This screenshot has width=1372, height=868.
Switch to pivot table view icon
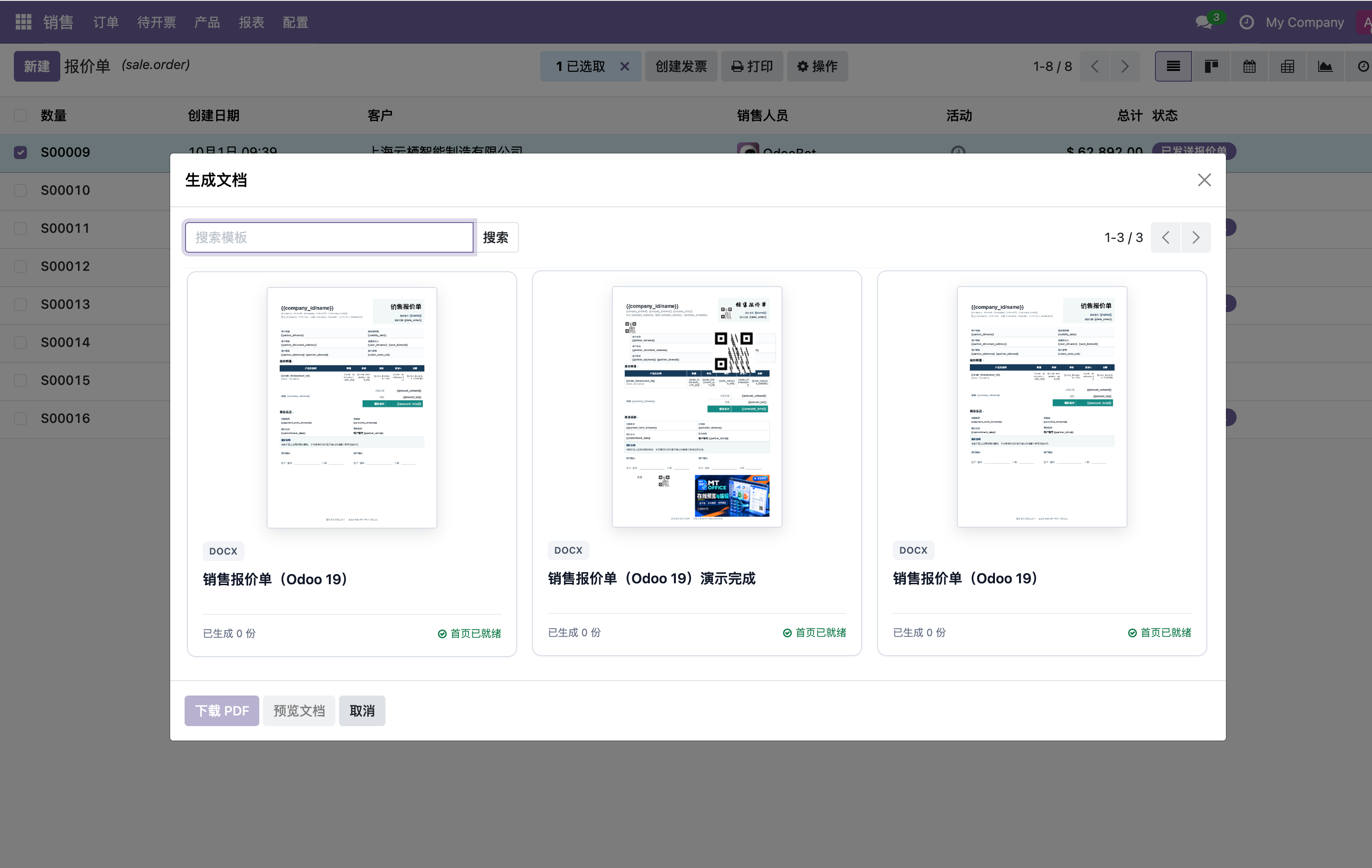click(1287, 67)
